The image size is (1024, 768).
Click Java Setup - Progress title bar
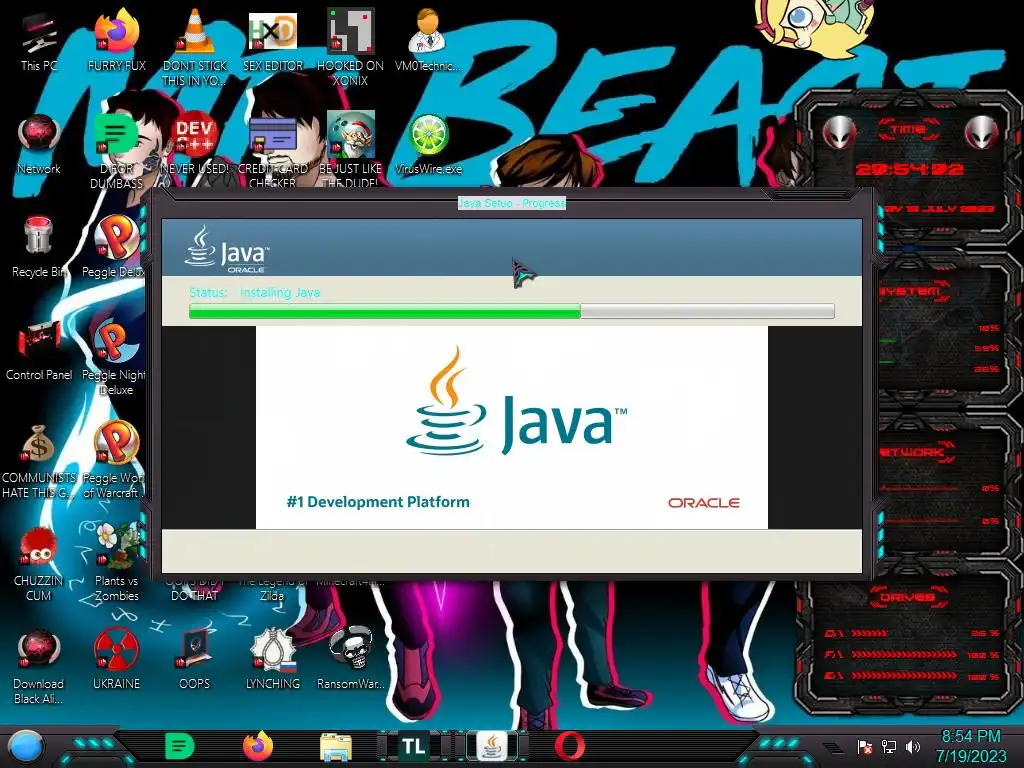pyautogui.click(x=511, y=203)
